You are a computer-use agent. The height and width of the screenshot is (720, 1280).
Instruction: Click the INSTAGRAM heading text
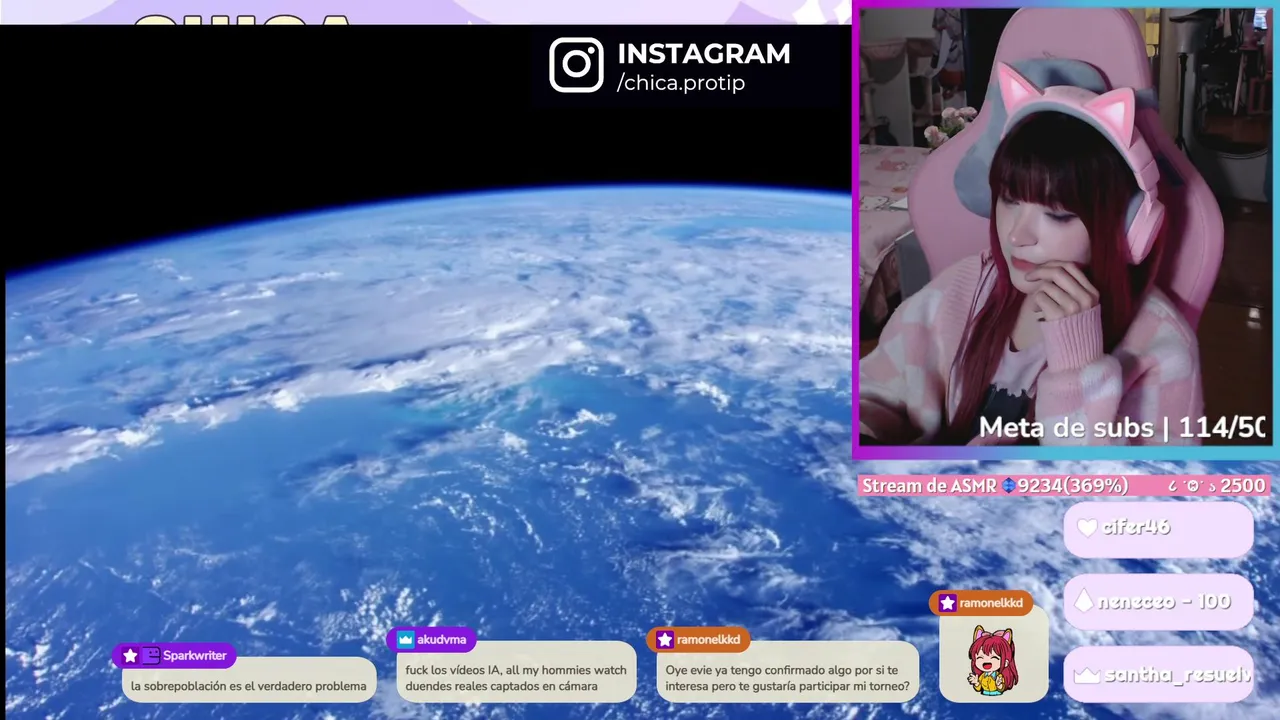[x=704, y=54]
